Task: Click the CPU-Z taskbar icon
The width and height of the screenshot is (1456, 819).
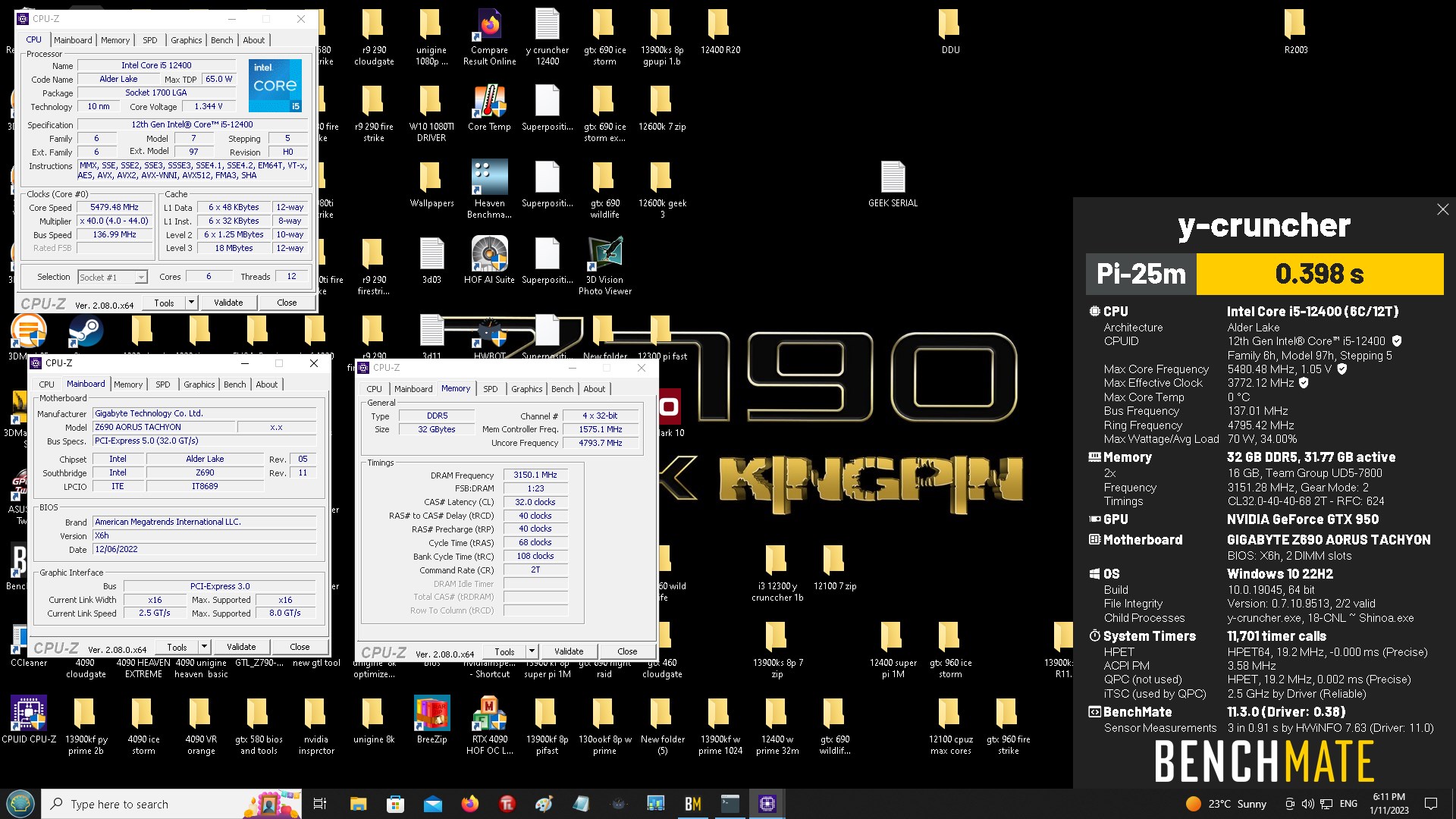Action: [767, 804]
